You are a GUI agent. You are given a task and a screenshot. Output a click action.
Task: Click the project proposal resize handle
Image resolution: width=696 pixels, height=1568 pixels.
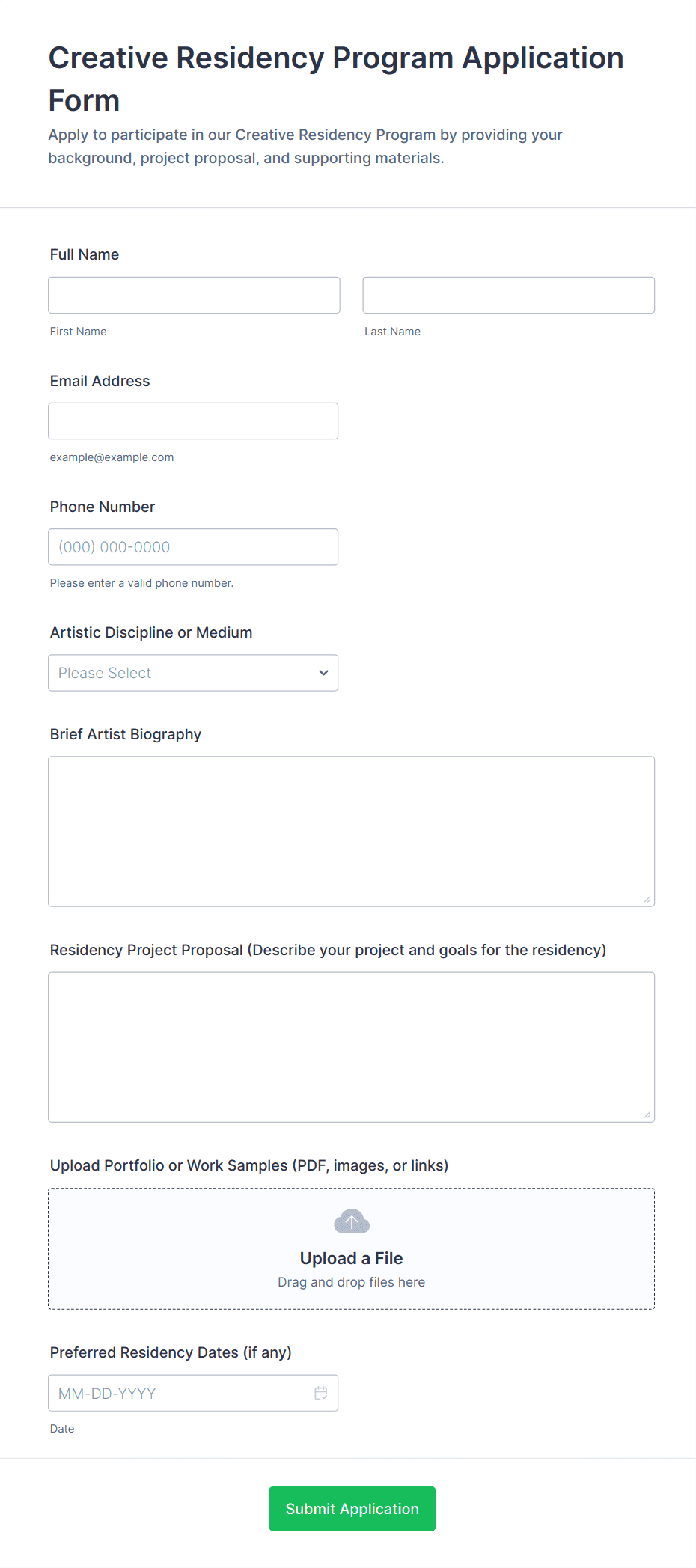tap(647, 1114)
